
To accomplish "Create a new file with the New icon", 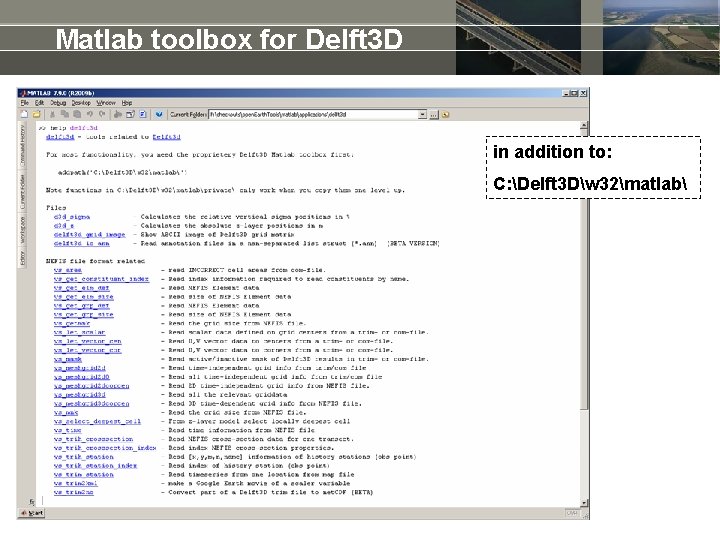I will pos(24,114).
